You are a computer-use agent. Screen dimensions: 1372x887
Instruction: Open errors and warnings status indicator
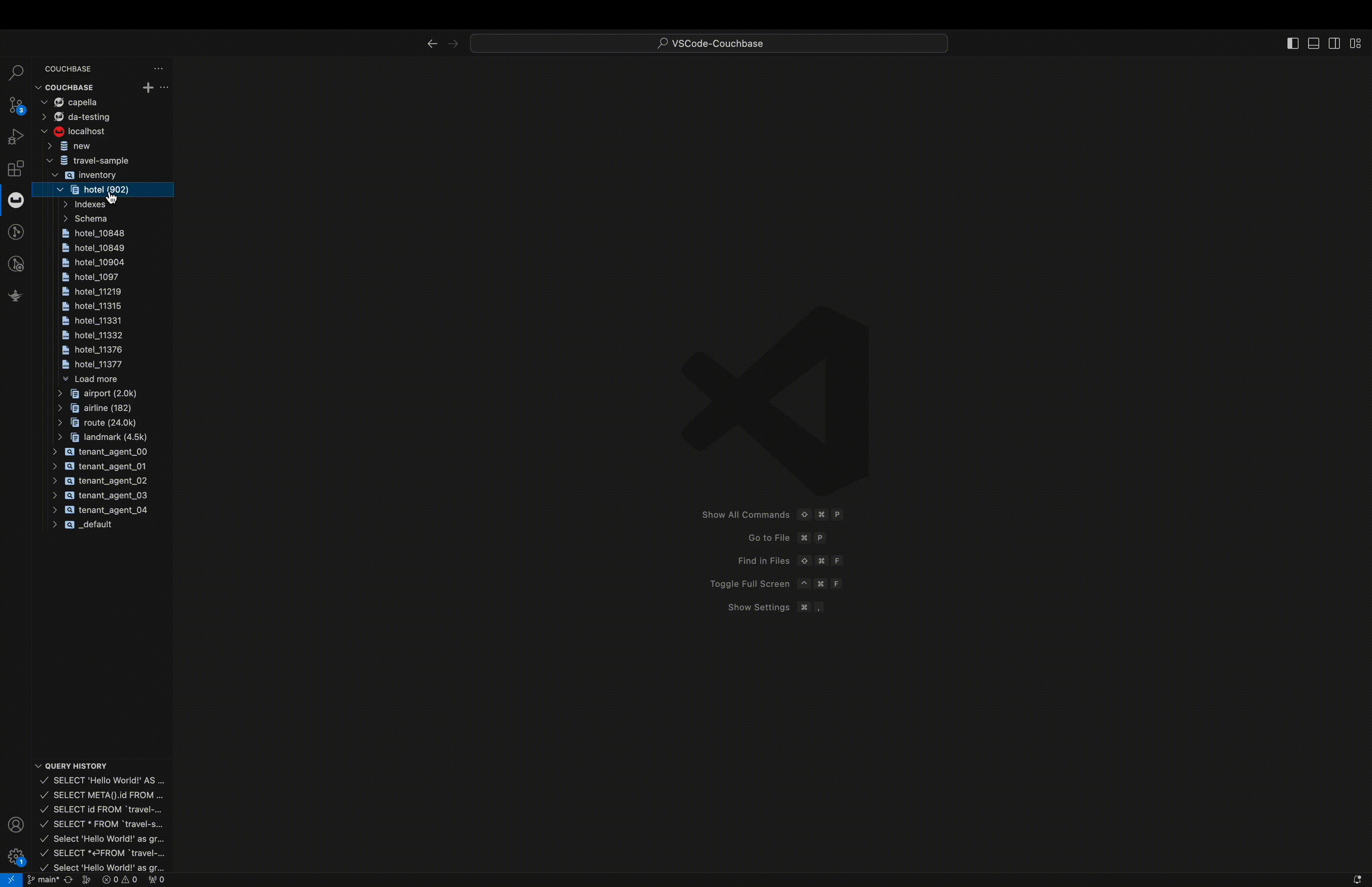pos(120,879)
